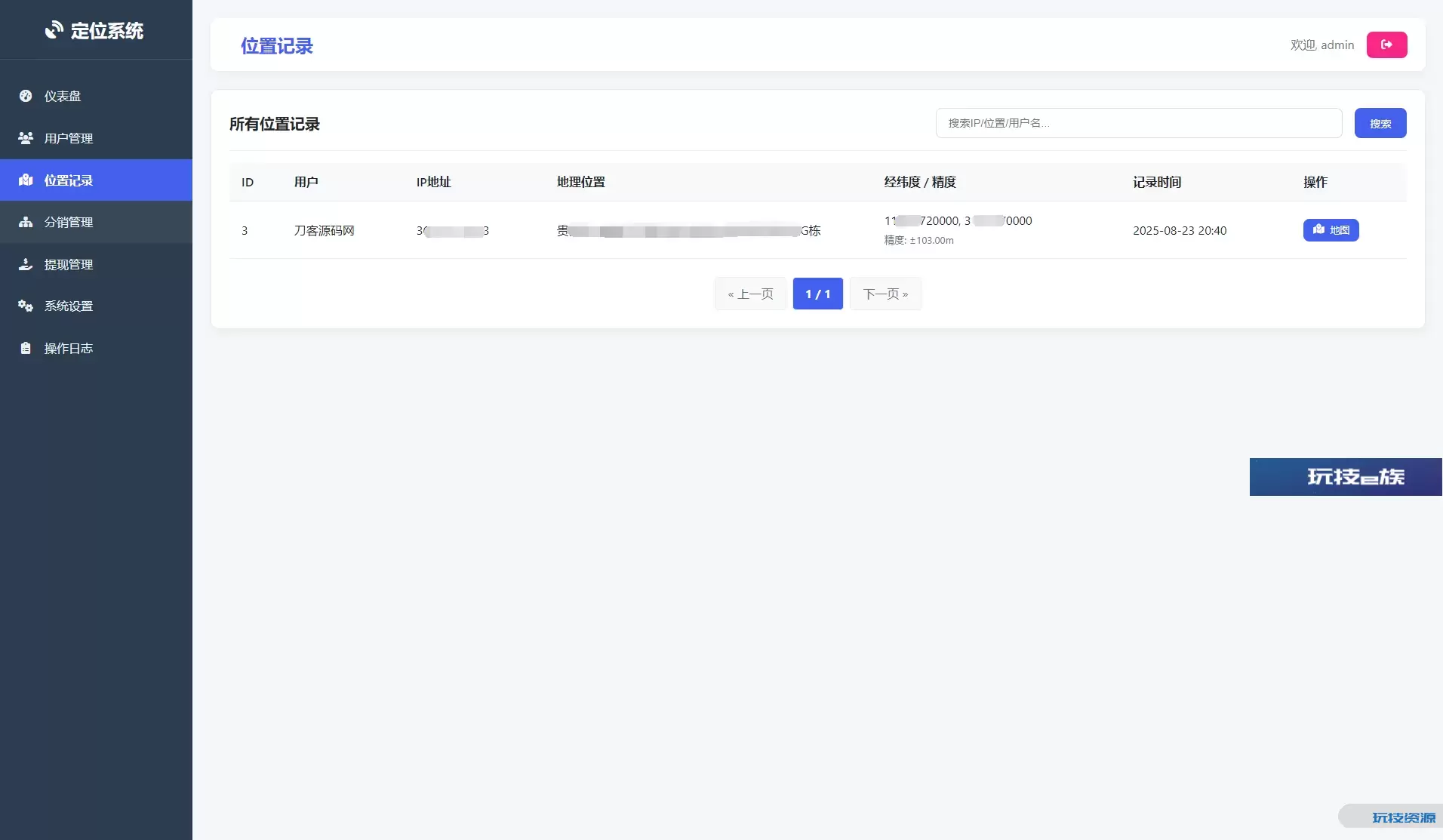The height and width of the screenshot is (840, 1443).
Task: Click the 定位系统 logo icon
Action: tap(54, 30)
